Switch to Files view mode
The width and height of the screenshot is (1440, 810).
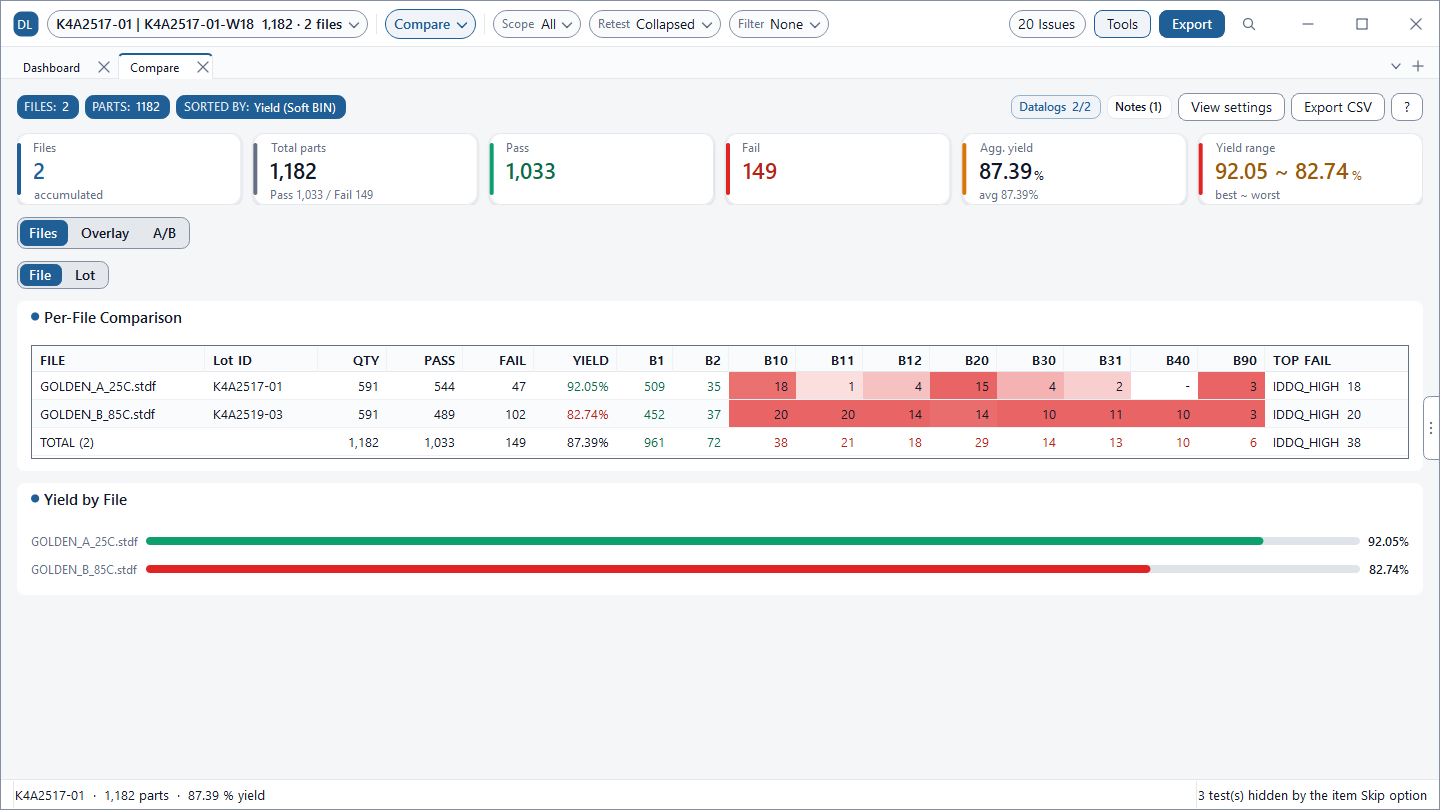pyautogui.click(x=43, y=233)
